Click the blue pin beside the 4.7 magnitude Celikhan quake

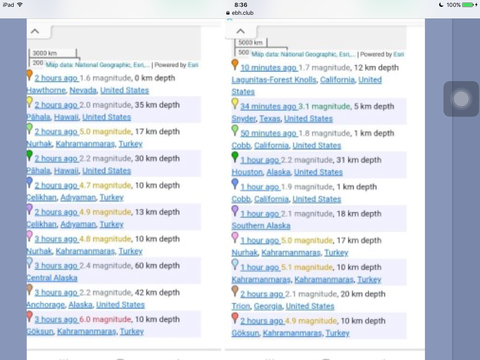(x=29, y=182)
